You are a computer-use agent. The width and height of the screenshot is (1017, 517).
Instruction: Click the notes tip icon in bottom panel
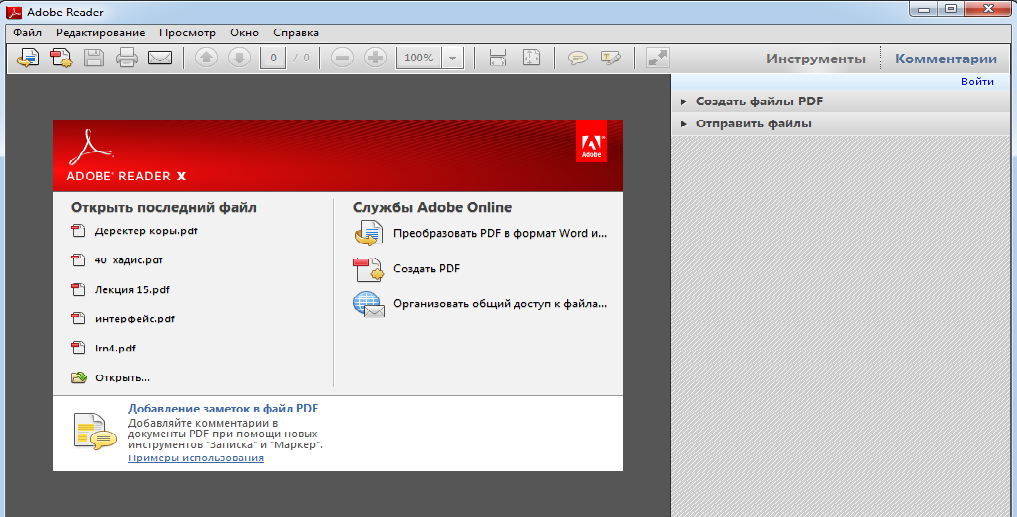[x=95, y=431]
